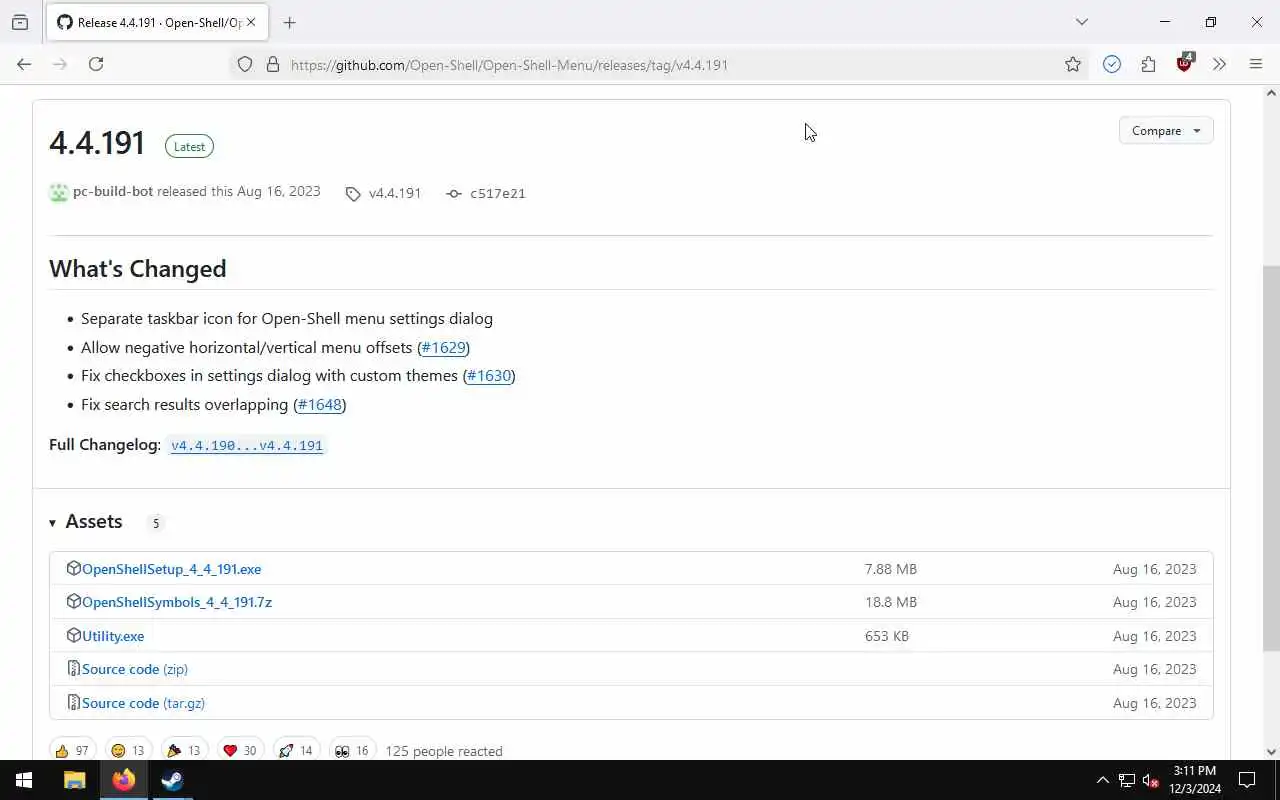Click page vertical scrollbar thumb
The height and width of the screenshot is (800, 1280).
pyautogui.click(x=1271, y=458)
